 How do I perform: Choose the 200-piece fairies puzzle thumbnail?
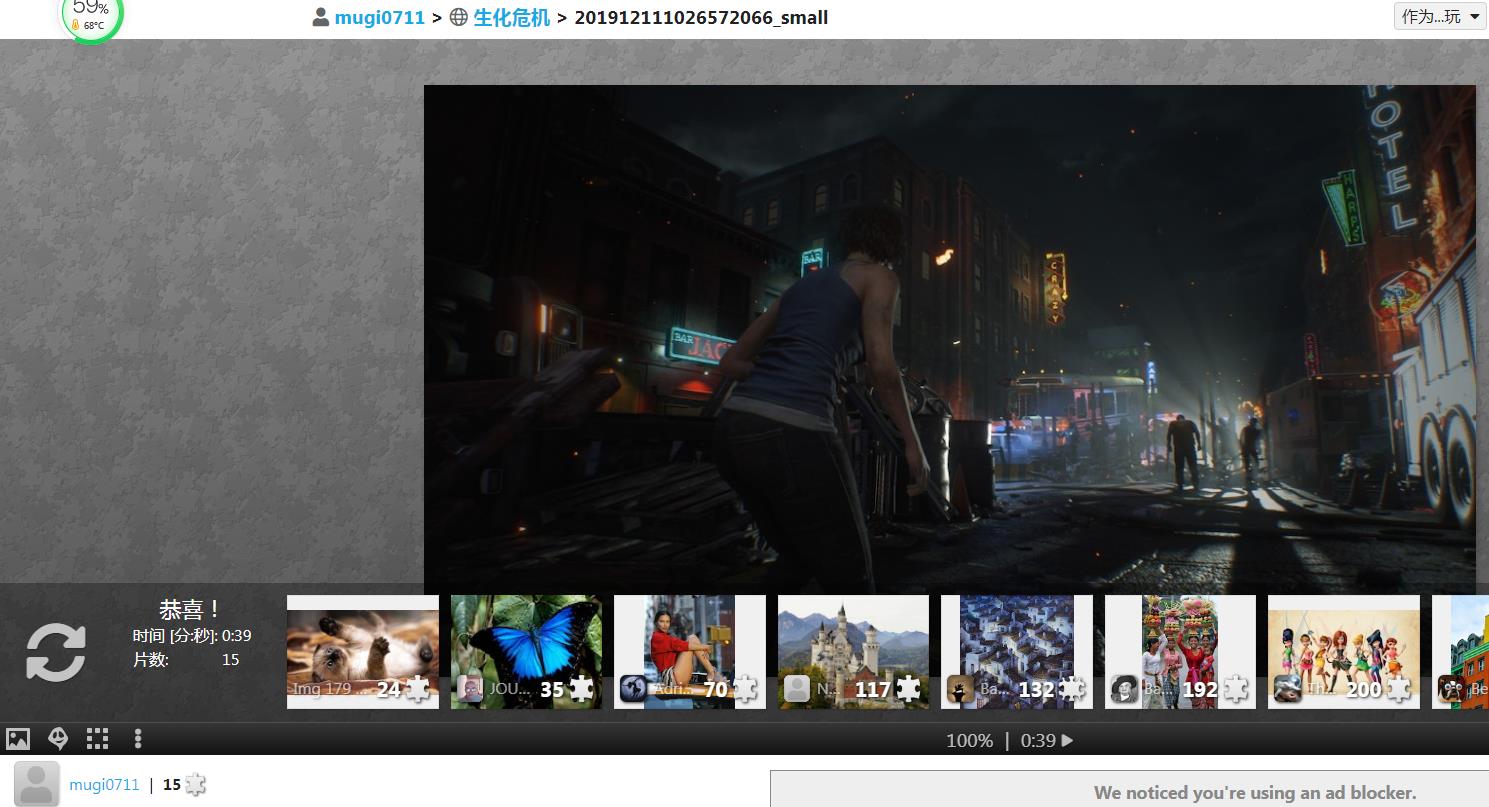coord(1343,651)
